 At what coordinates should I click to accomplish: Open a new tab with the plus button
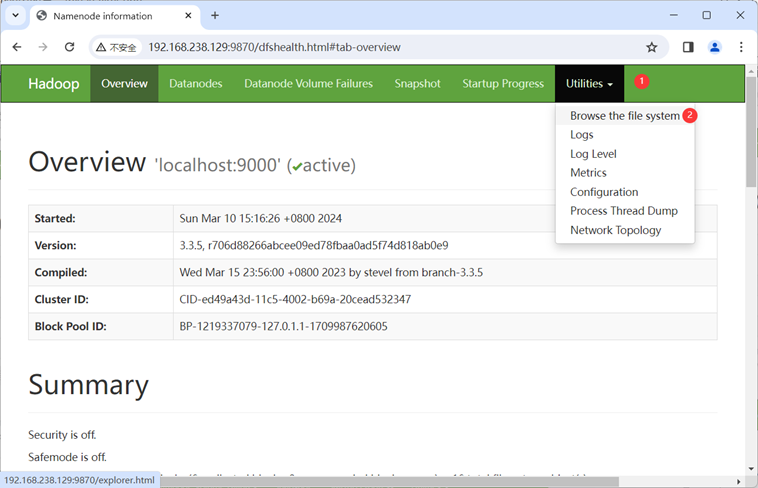[x=215, y=15]
